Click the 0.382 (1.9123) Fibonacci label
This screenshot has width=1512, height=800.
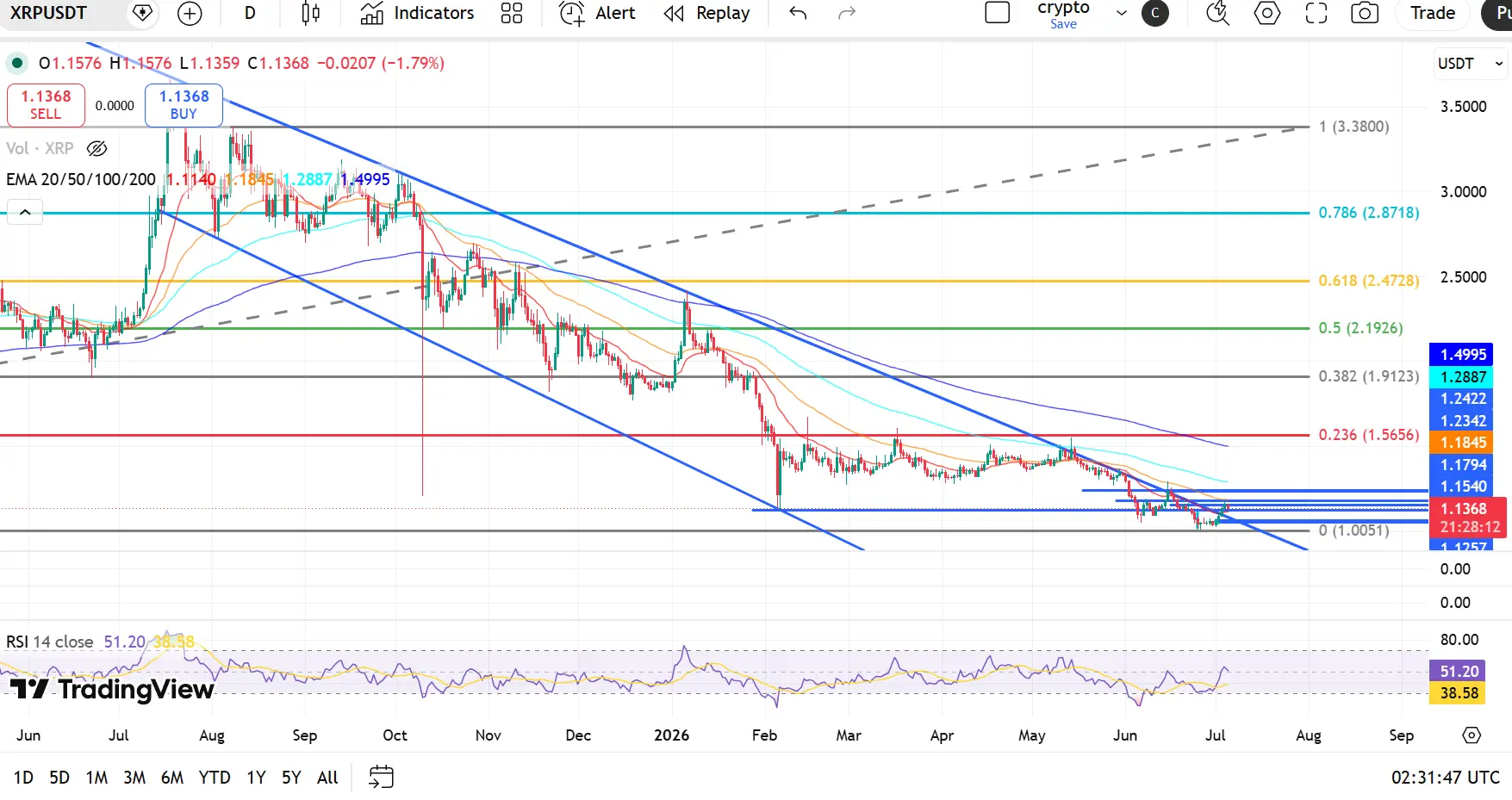point(1368,376)
